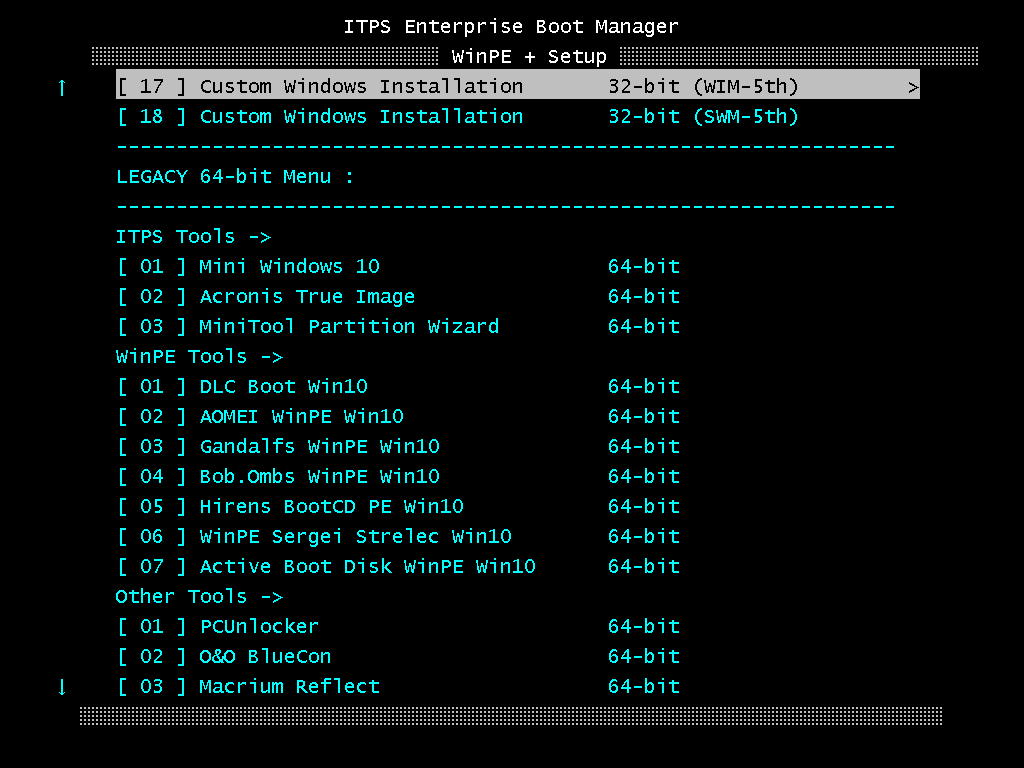Click the Other Tools section header

[199, 597]
